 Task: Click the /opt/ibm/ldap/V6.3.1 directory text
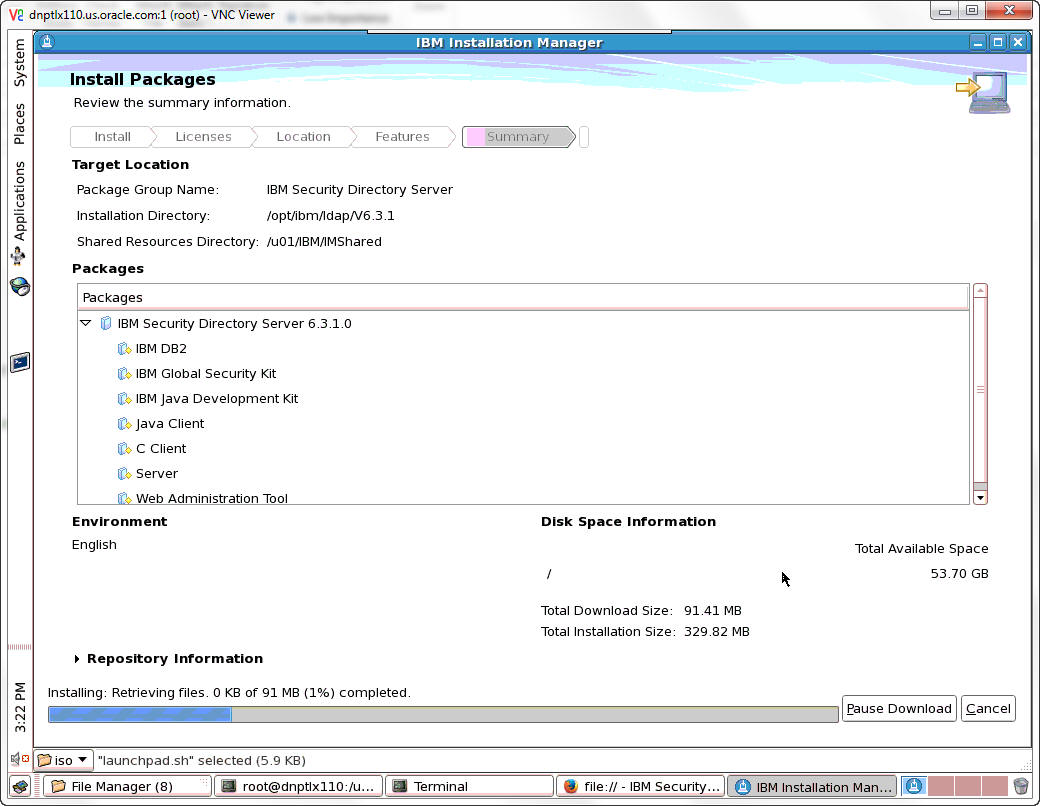tap(330, 216)
